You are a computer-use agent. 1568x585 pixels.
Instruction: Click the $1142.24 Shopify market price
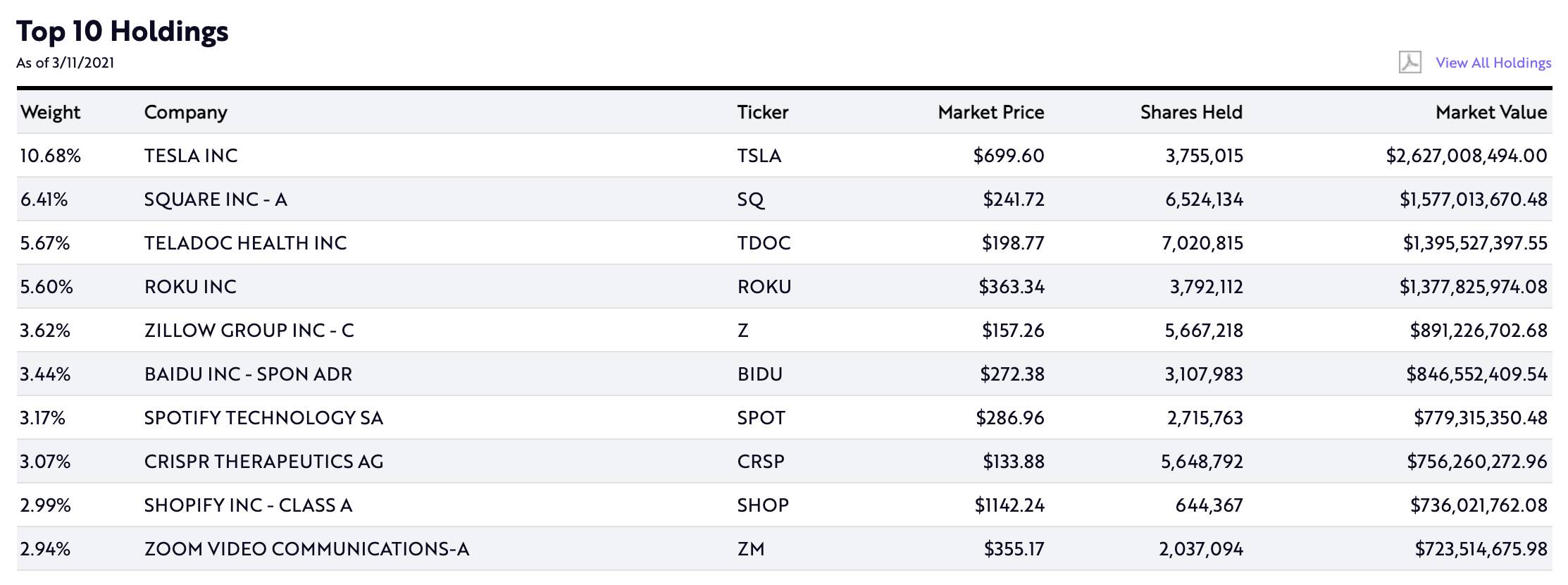tap(1009, 505)
